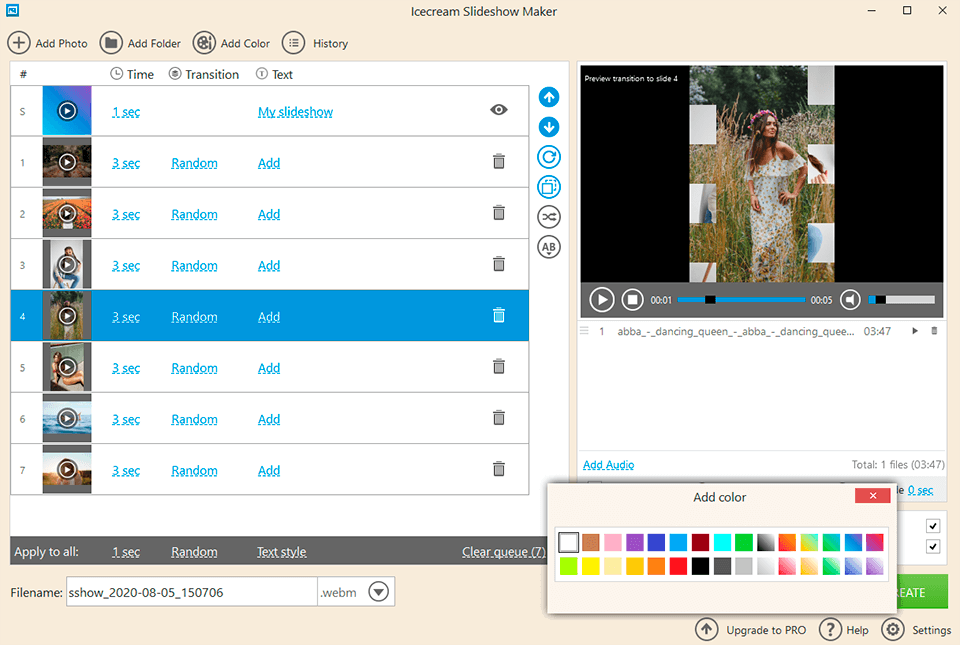960x645 pixels.
Task: Click Add Folder in the top toolbar
Action: [x=139, y=43]
